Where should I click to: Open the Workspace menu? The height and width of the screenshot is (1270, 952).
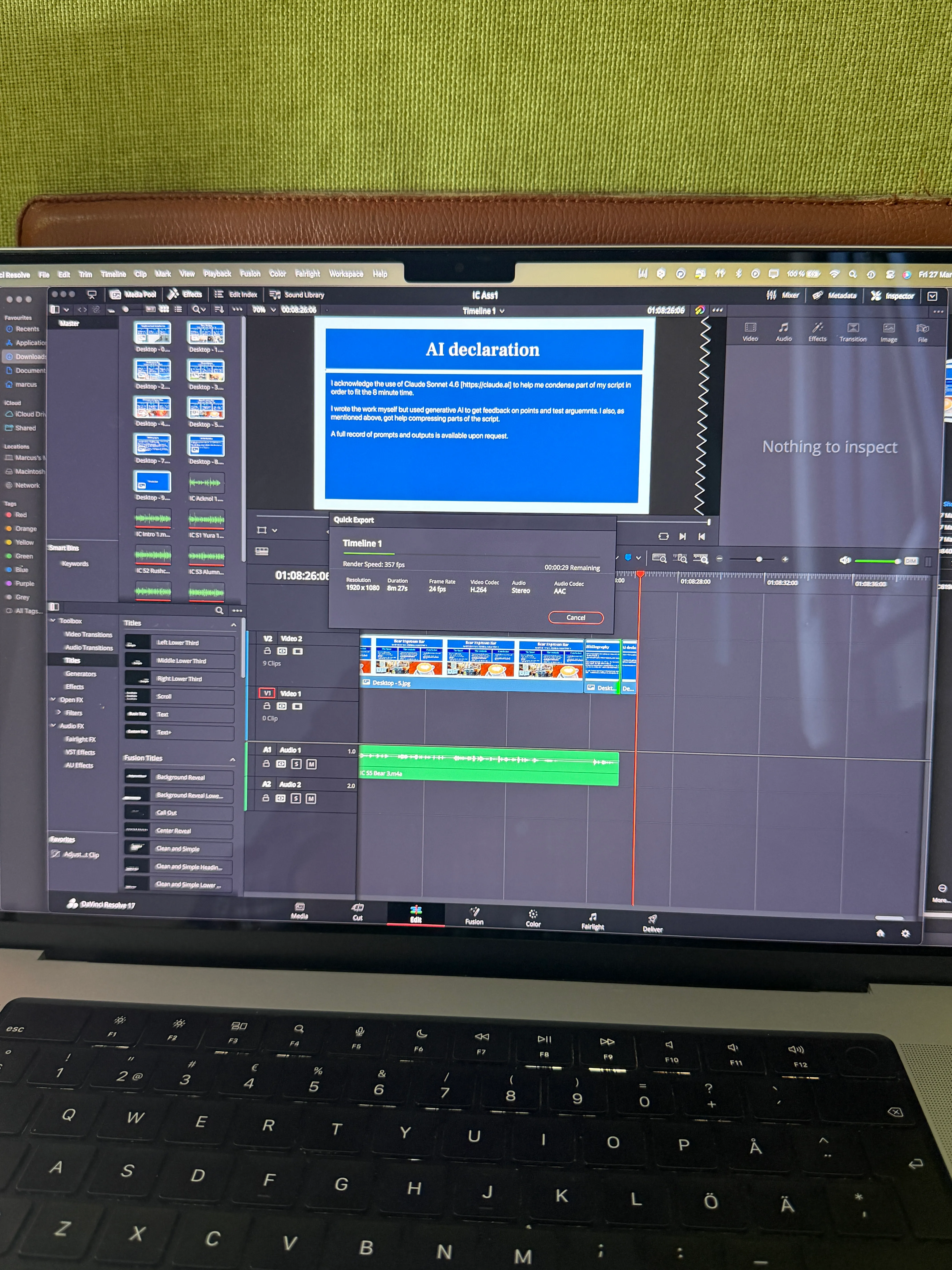[x=346, y=274]
